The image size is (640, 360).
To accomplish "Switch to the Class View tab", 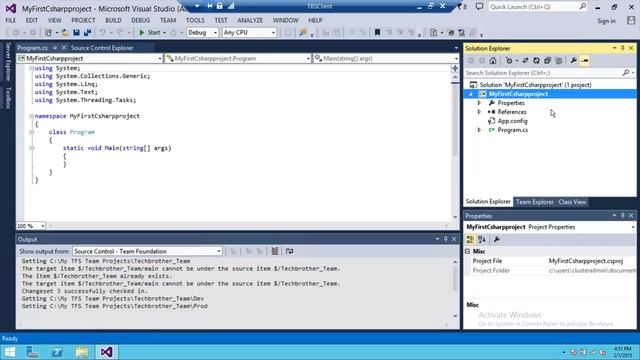I will coord(572,202).
